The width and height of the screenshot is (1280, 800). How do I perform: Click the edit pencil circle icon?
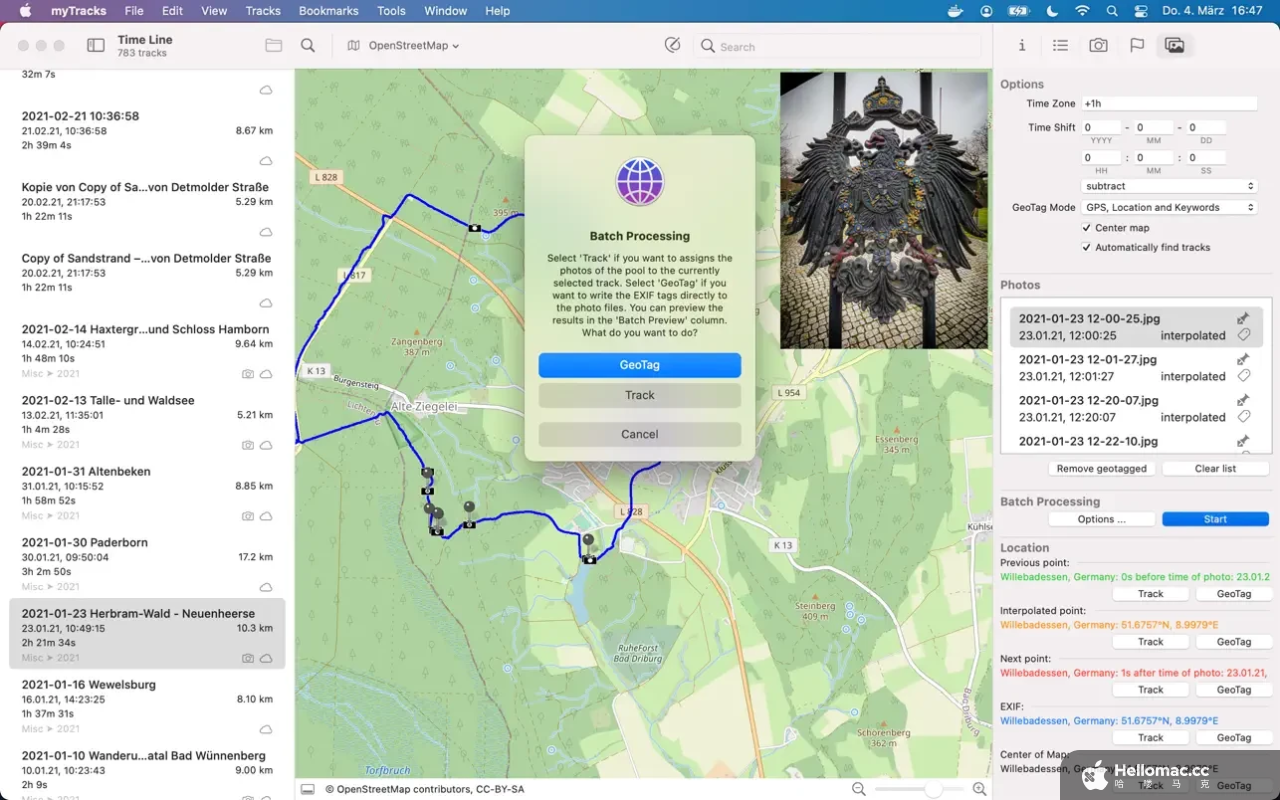pyautogui.click(x=672, y=45)
